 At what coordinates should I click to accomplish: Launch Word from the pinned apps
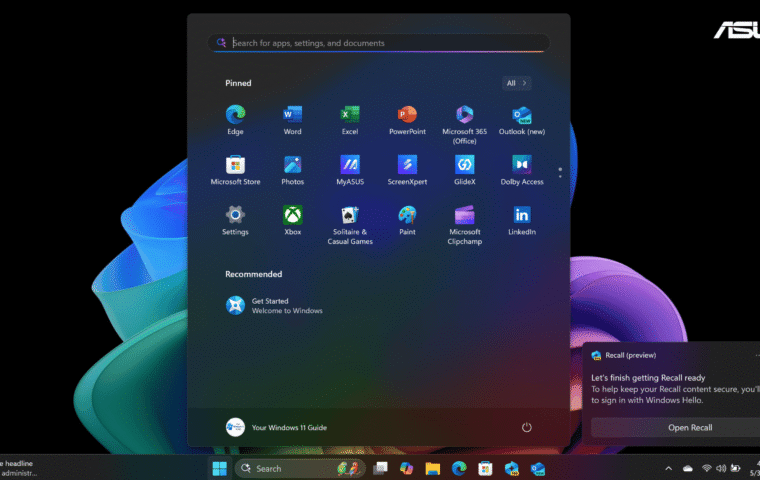coord(292,120)
